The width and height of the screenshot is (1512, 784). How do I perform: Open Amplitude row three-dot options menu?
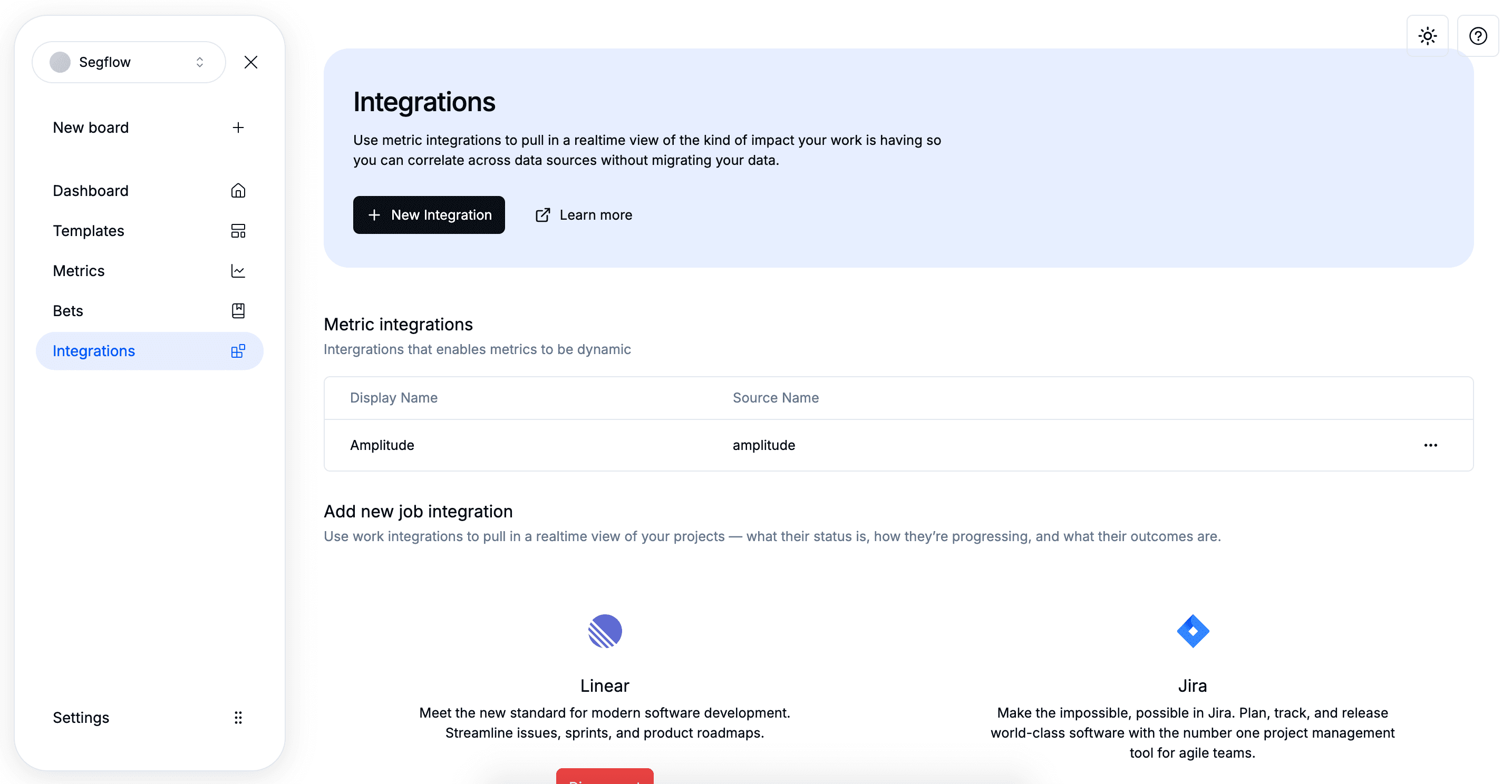click(1430, 445)
